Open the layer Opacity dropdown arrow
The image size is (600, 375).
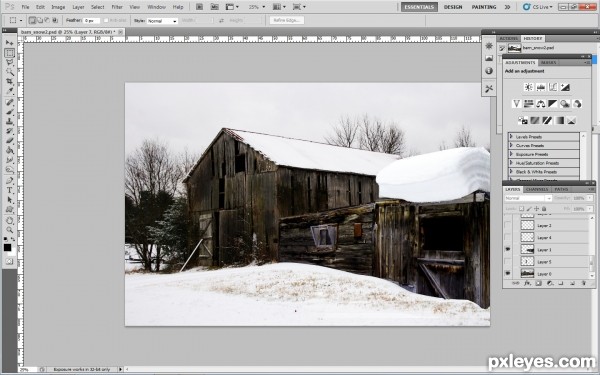591,198
